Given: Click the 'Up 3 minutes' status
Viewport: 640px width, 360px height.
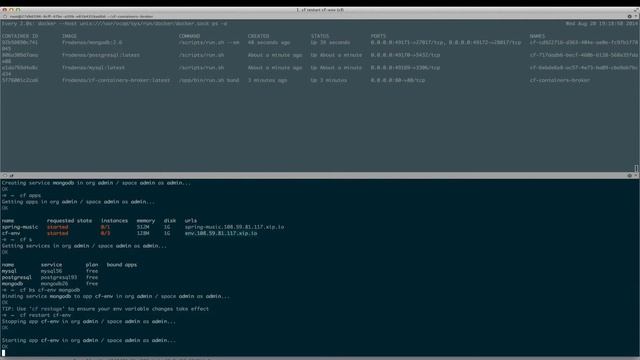Looking at the screenshot, I should tap(329, 80).
